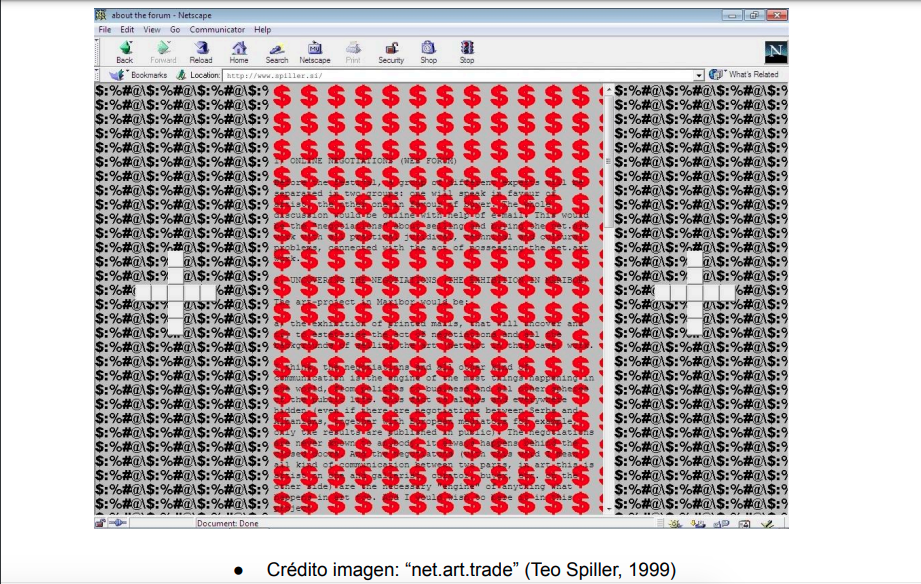Screen dimensions: 921x584
Task: Click the Print toolbar icon
Action: [x=353, y=52]
